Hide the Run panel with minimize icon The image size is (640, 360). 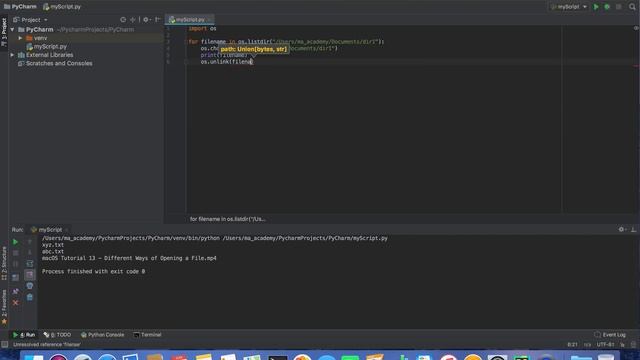(633, 230)
